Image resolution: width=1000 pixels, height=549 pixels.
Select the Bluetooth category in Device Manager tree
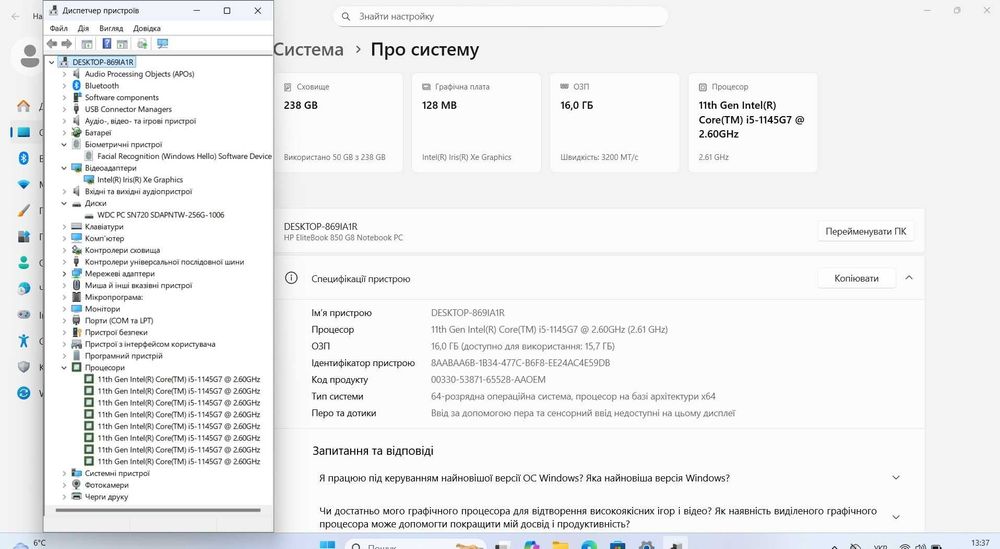point(101,85)
